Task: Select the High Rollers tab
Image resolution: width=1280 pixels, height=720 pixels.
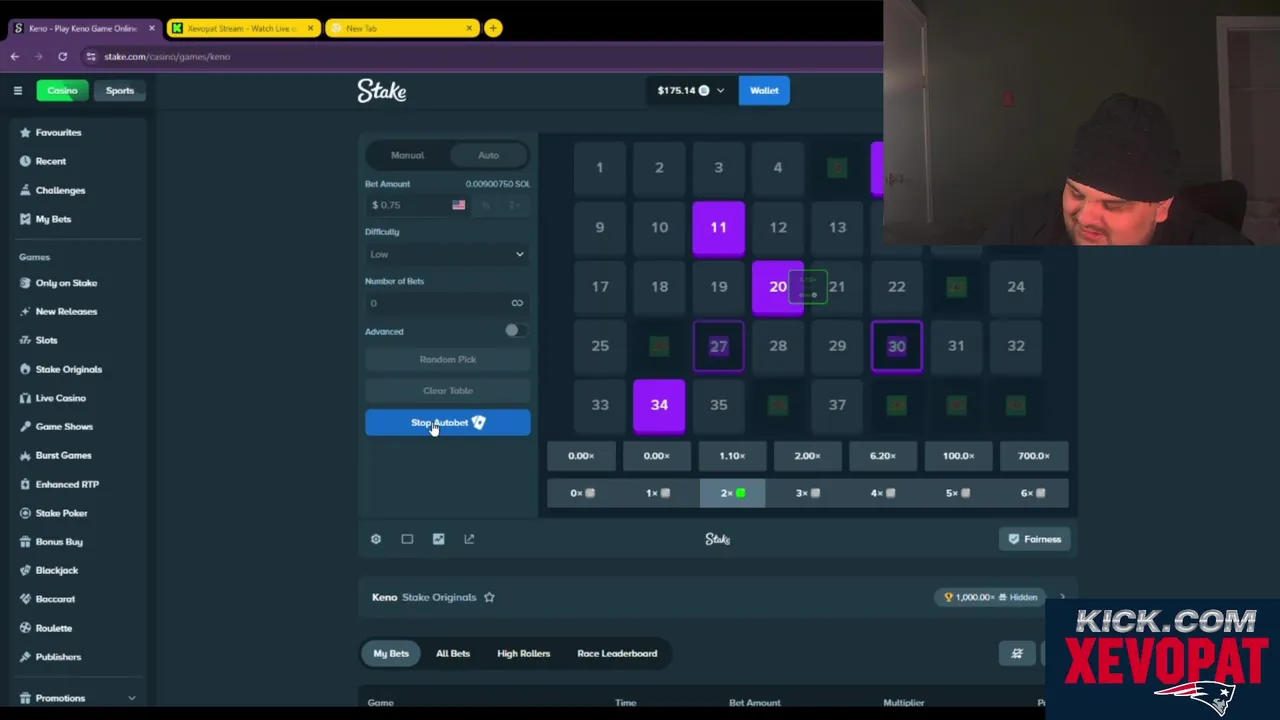Action: pos(523,653)
